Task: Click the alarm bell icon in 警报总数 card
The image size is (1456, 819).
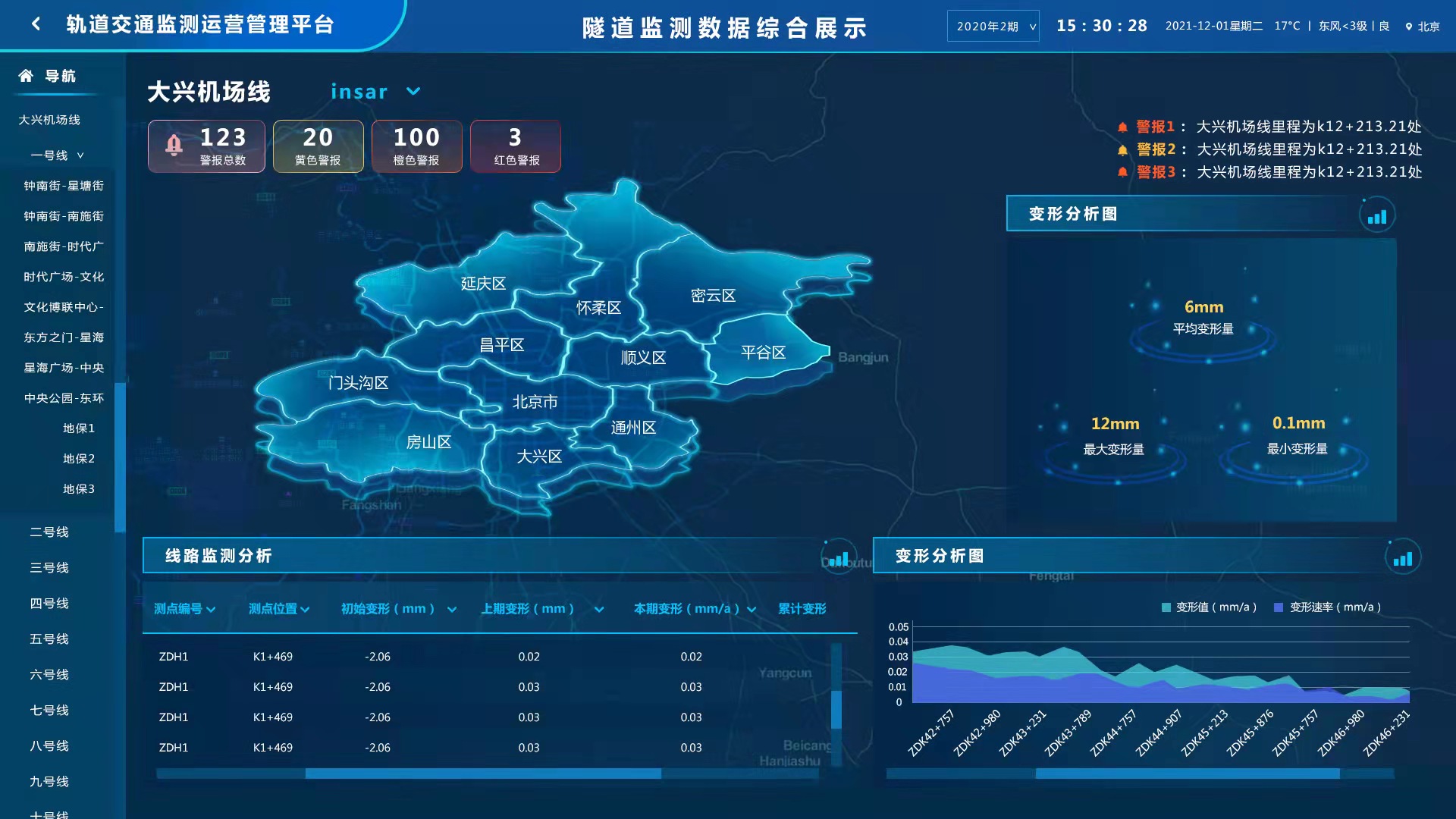Action: tap(174, 145)
